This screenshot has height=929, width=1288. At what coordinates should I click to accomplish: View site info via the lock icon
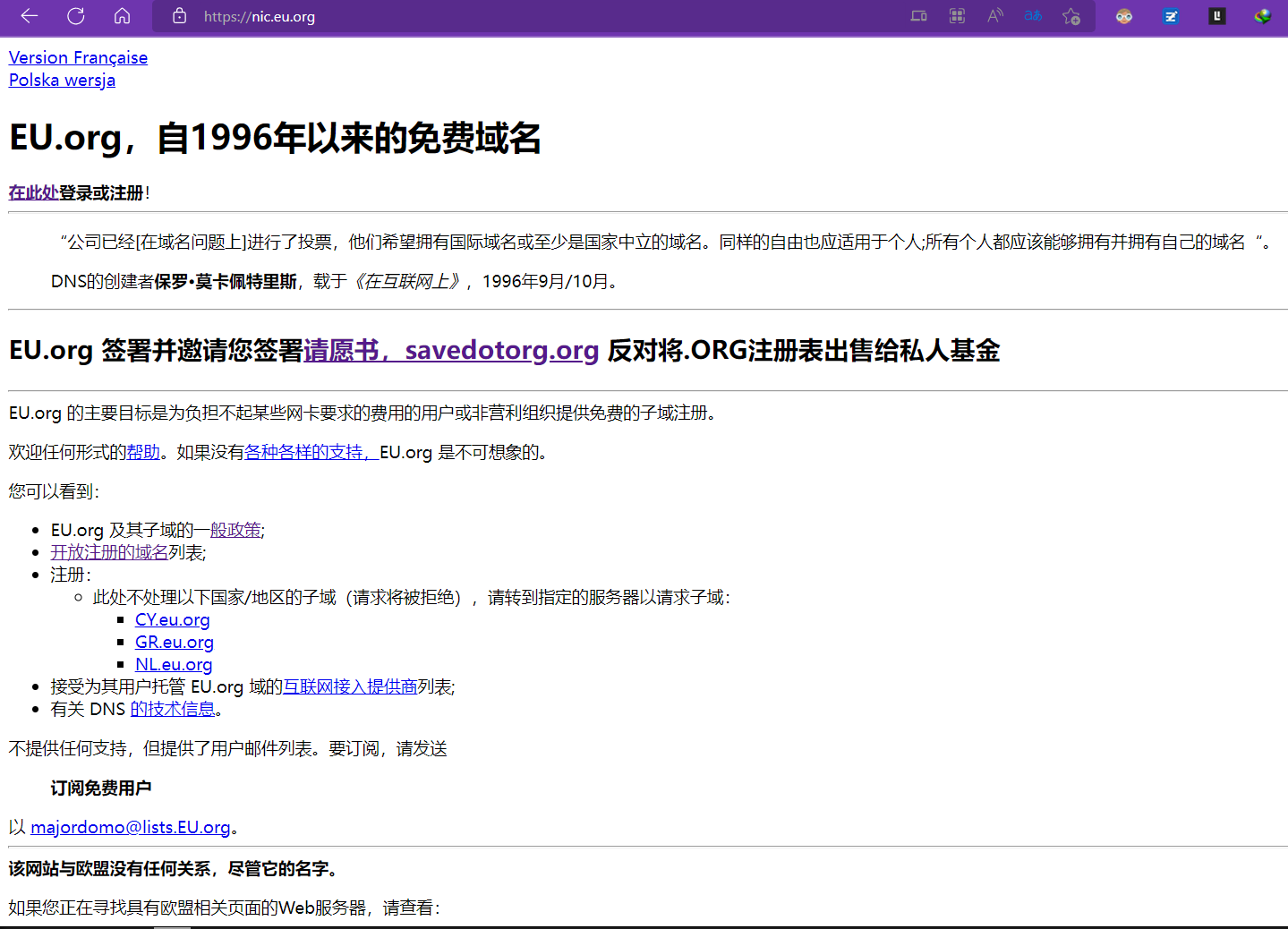[x=179, y=16]
